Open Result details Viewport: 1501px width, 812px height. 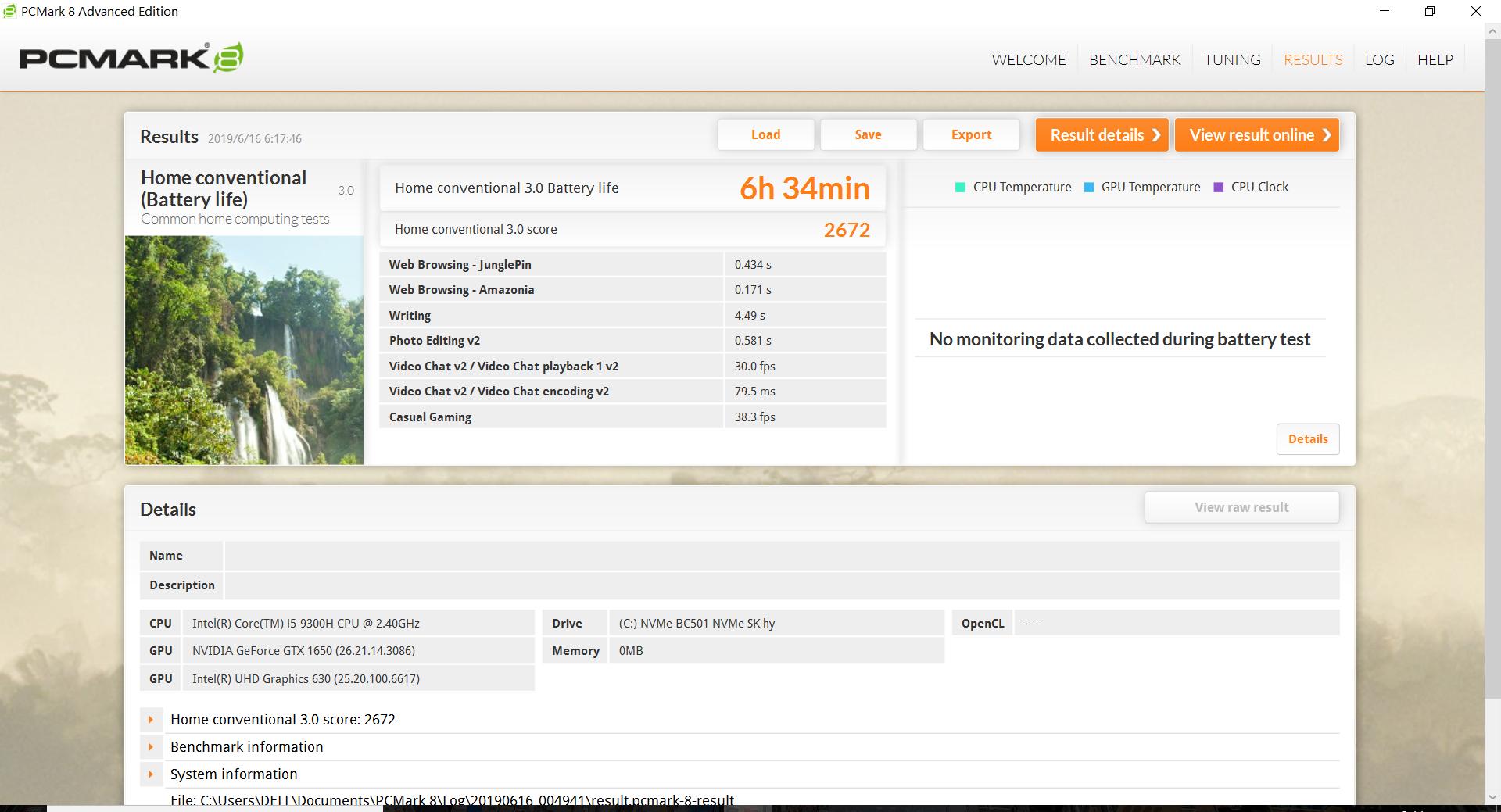pyautogui.click(x=1102, y=134)
